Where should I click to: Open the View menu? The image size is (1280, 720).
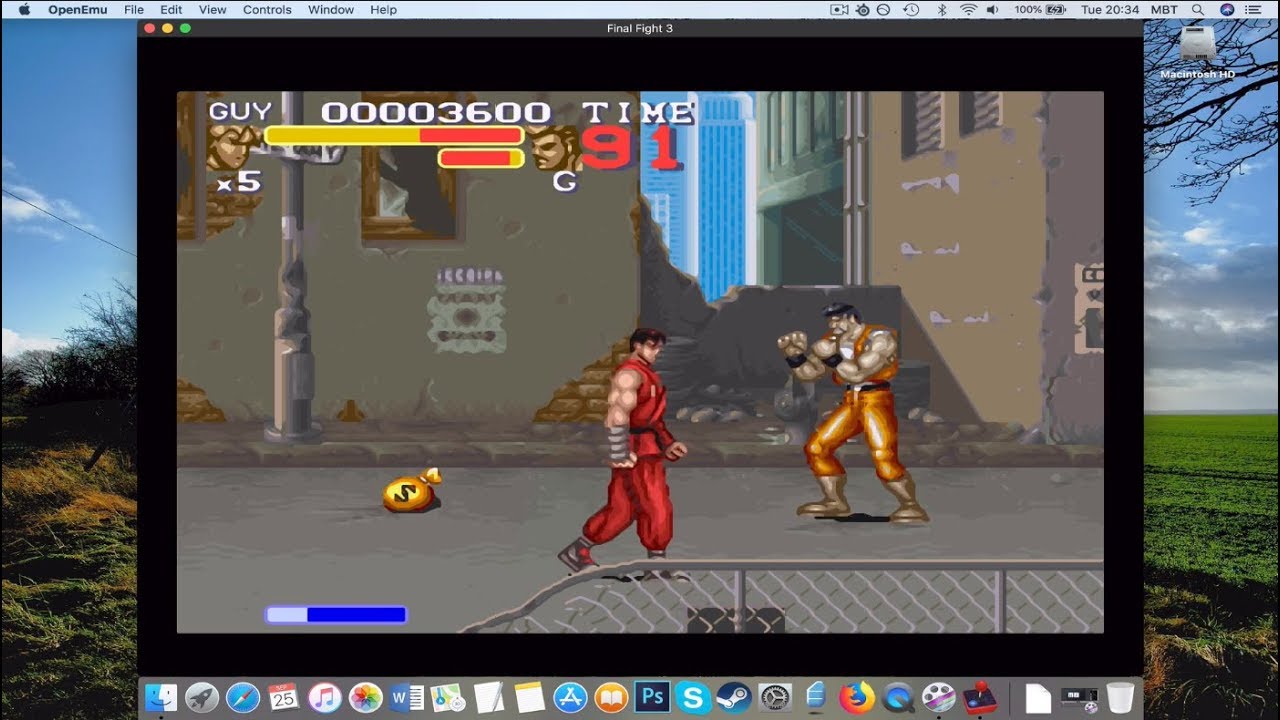pyautogui.click(x=212, y=9)
